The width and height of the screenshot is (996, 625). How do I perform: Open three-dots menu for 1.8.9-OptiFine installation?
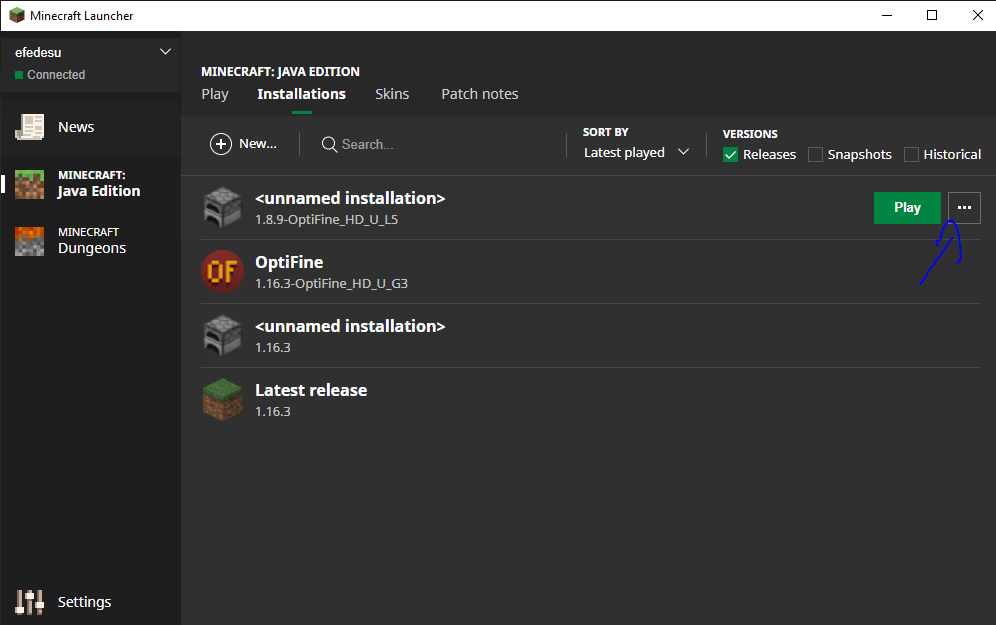point(964,208)
